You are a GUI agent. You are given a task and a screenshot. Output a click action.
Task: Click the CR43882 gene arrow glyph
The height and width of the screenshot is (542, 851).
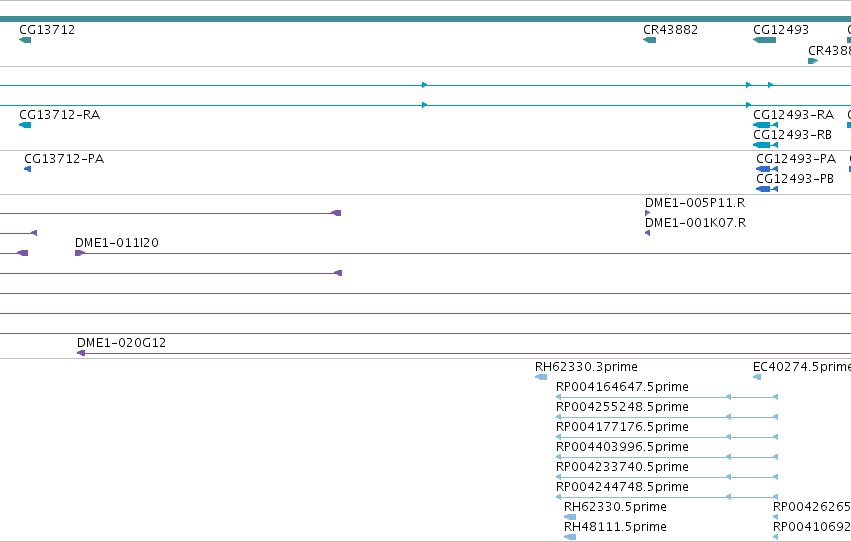(650, 40)
